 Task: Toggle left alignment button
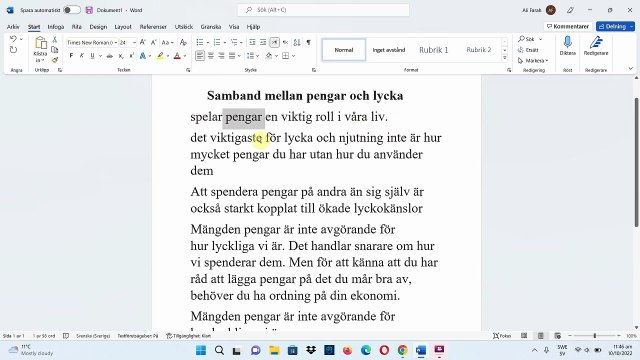(200, 56)
